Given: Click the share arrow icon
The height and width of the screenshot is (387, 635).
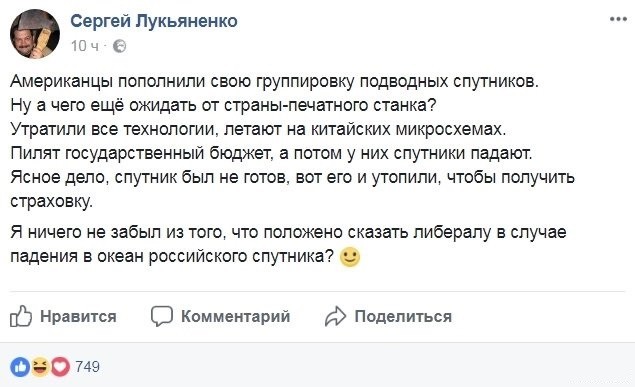Looking at the screenshot, I should coord(335,316).
